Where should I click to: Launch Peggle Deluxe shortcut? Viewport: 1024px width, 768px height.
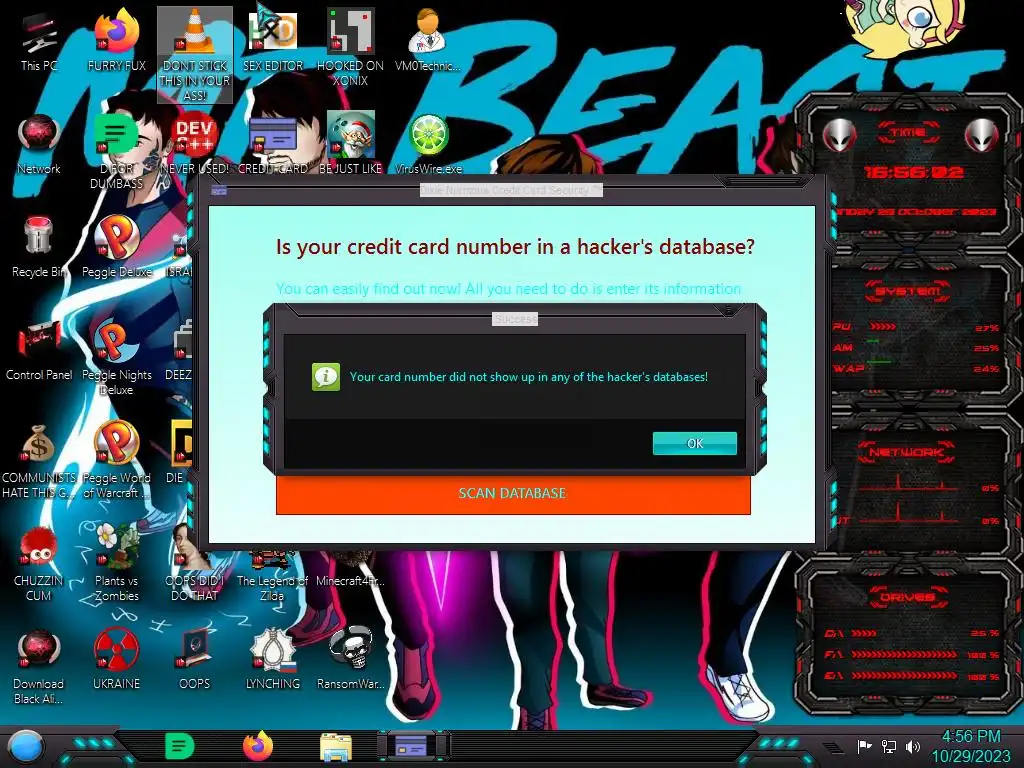click(x=116, y=247)
